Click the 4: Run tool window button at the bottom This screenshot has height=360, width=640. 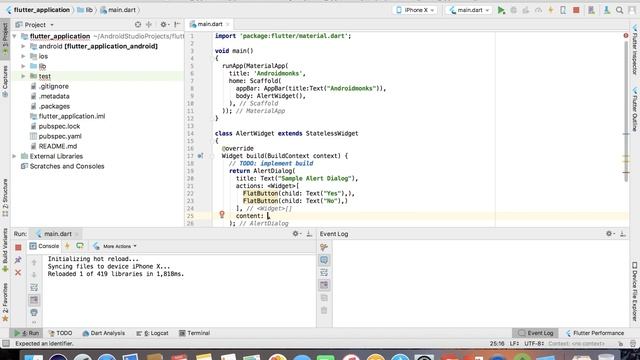click(x=27, y=333)
